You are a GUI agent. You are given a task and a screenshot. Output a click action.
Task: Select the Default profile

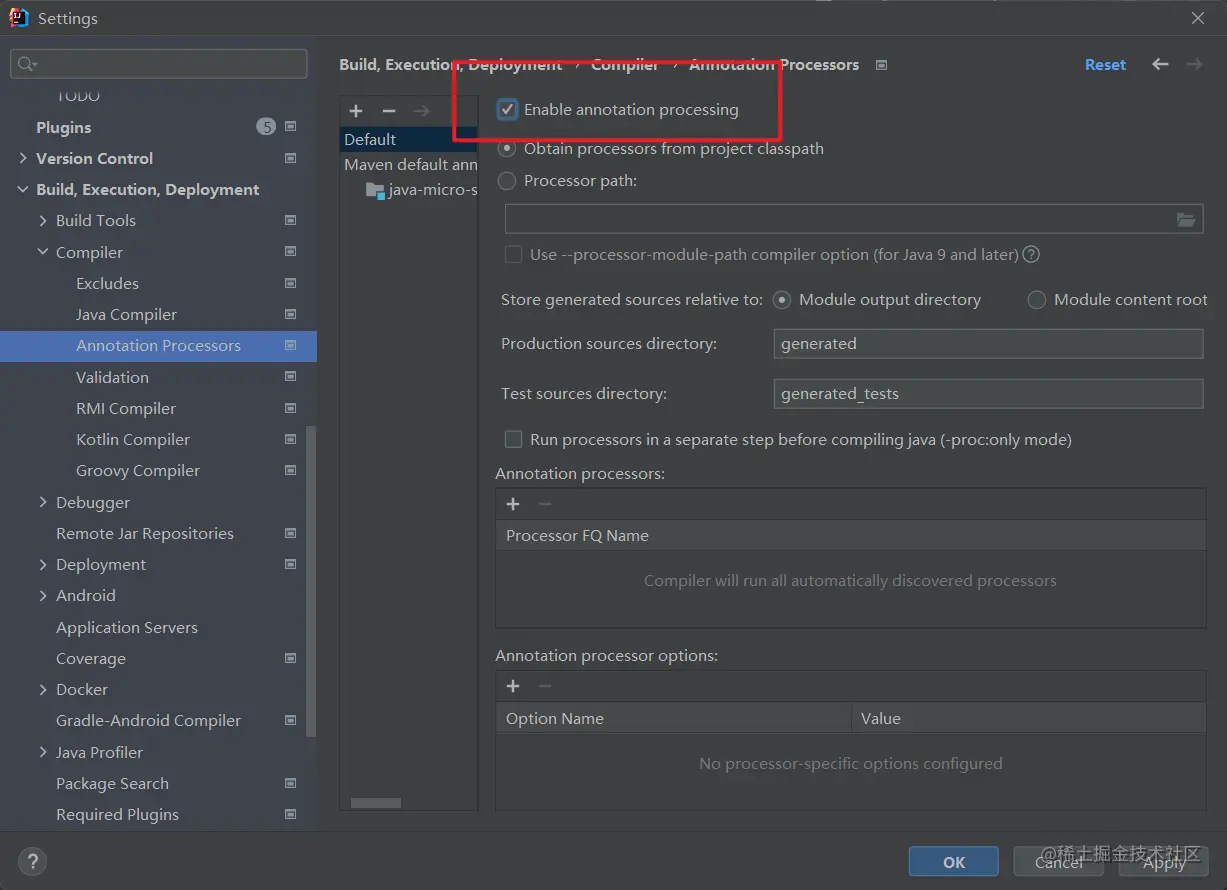pos(409,139)
